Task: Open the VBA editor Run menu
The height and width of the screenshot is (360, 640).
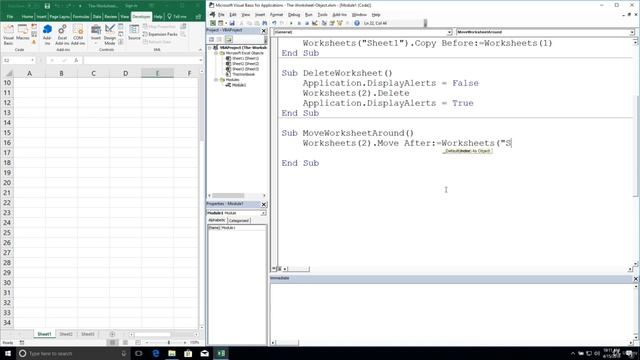Action: (309, 15)
